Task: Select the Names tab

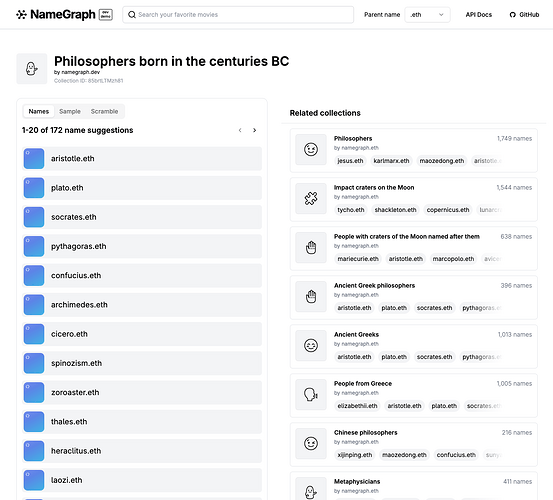Action: [x=39, y=111]
